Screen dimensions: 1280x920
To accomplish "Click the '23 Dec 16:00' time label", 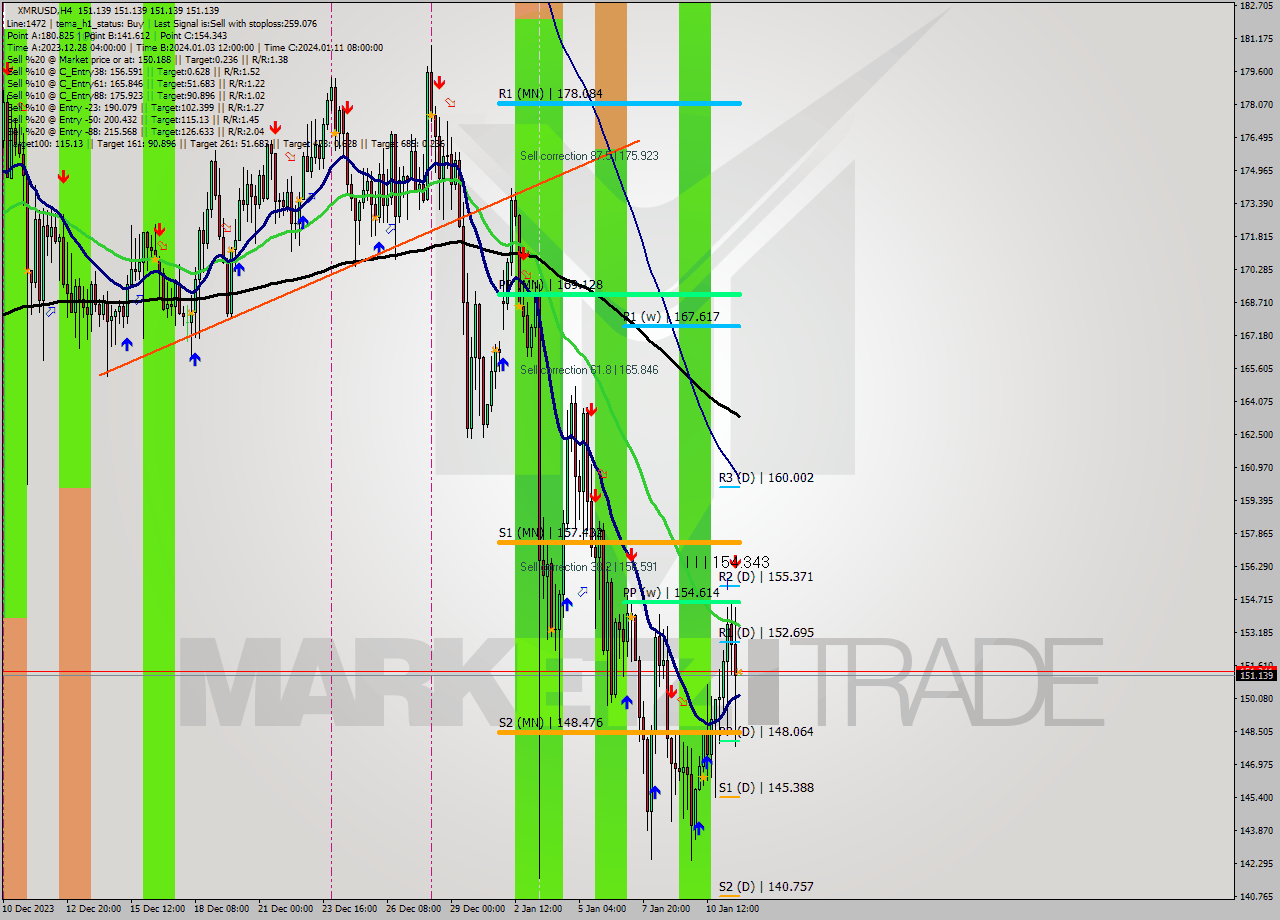I will tap(350, 909).
